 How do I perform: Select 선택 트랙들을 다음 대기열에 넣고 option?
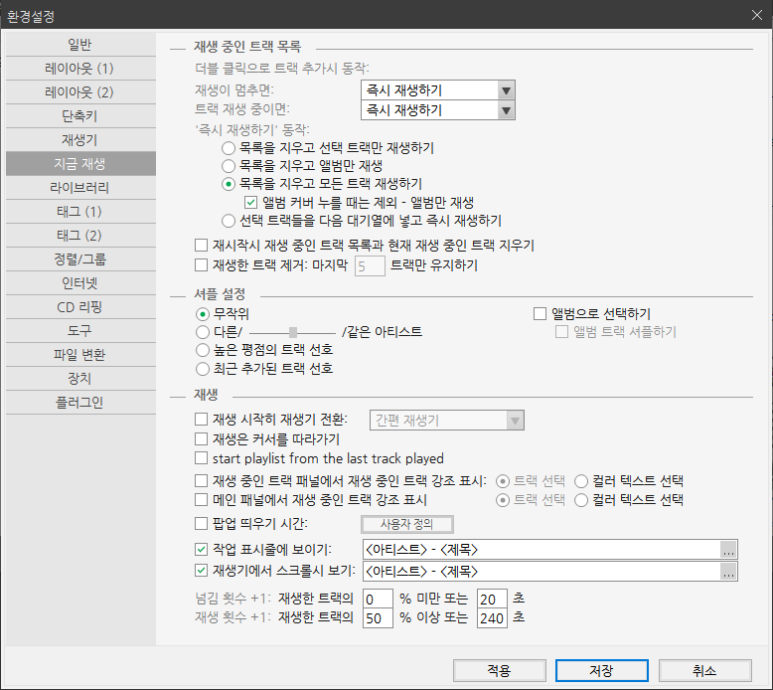pyautogui.click(x=228, y=221)
